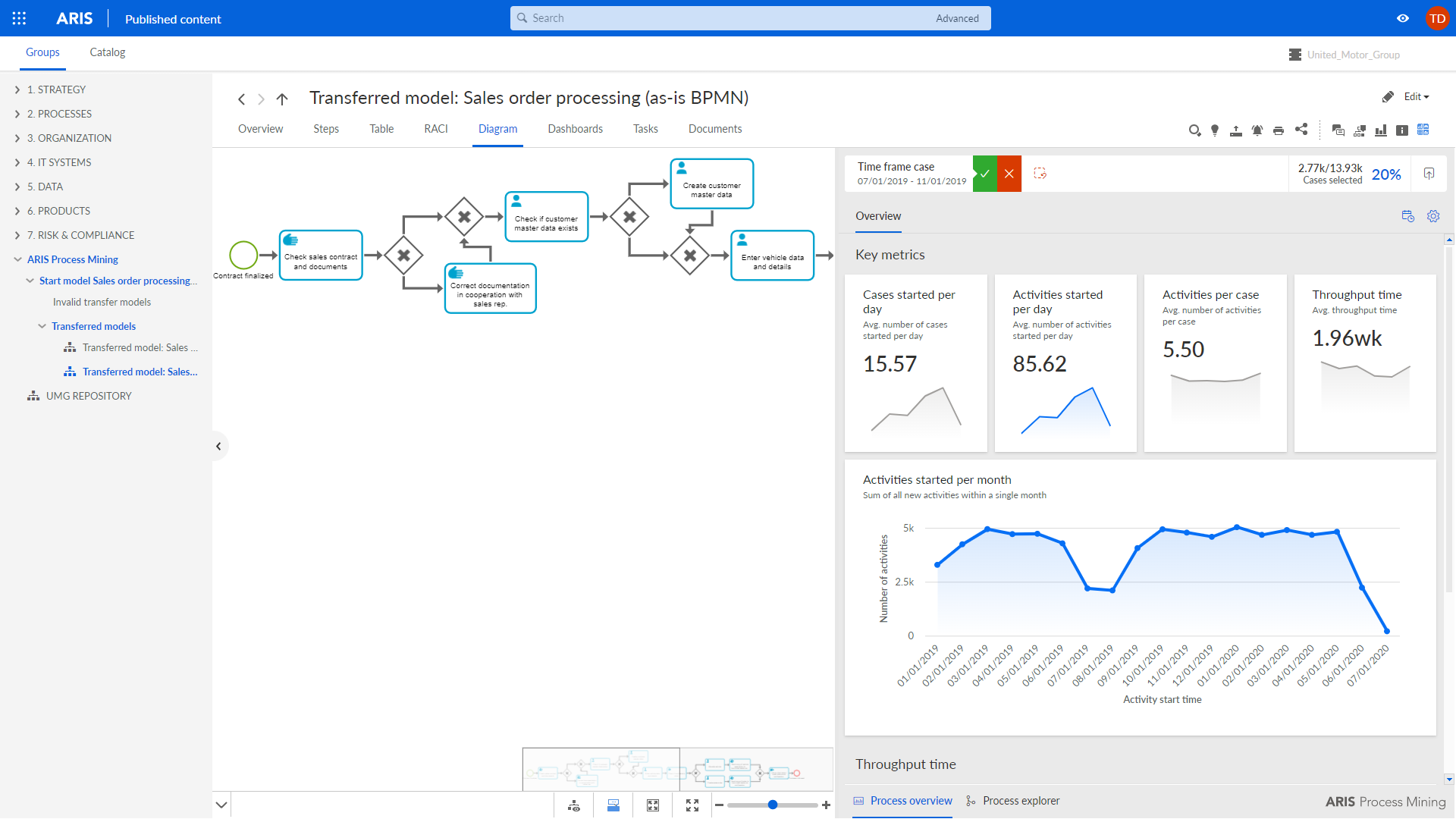
Task: Click fit to window icon at bottom
Action: pyautogui.click(x=653, y=805)
